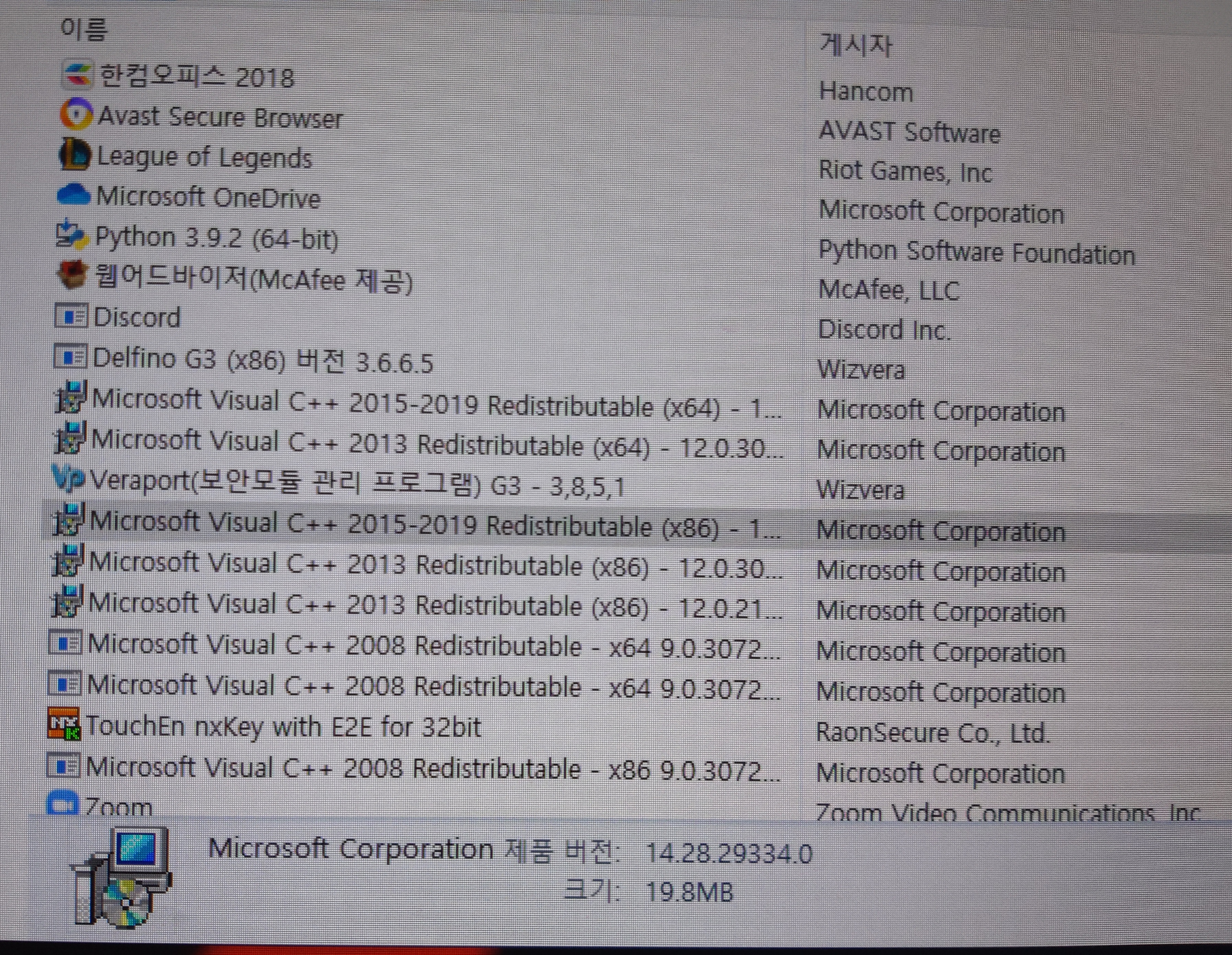The height and width of the screenshot is (955, 1232).
Task: Click the 19.8MB size value
Action: pyautogui.click(x=689, y=893)
